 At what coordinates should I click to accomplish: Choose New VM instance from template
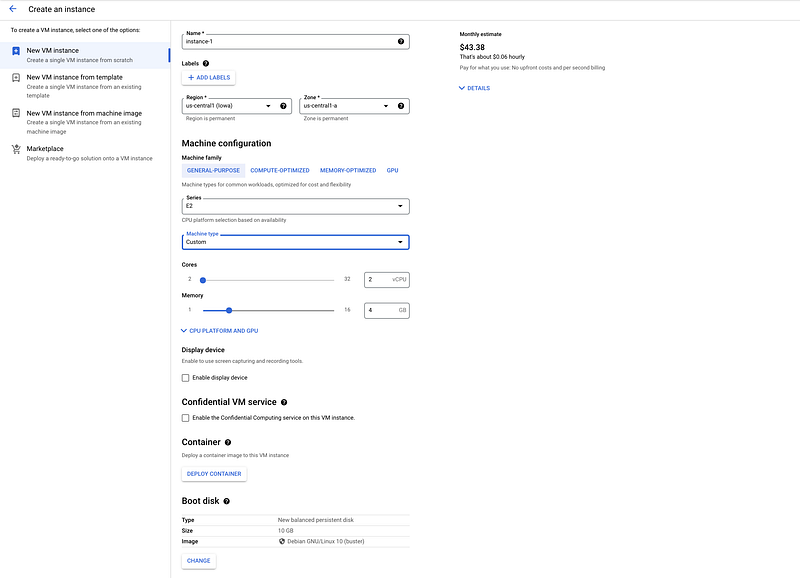tap(84, 86)
